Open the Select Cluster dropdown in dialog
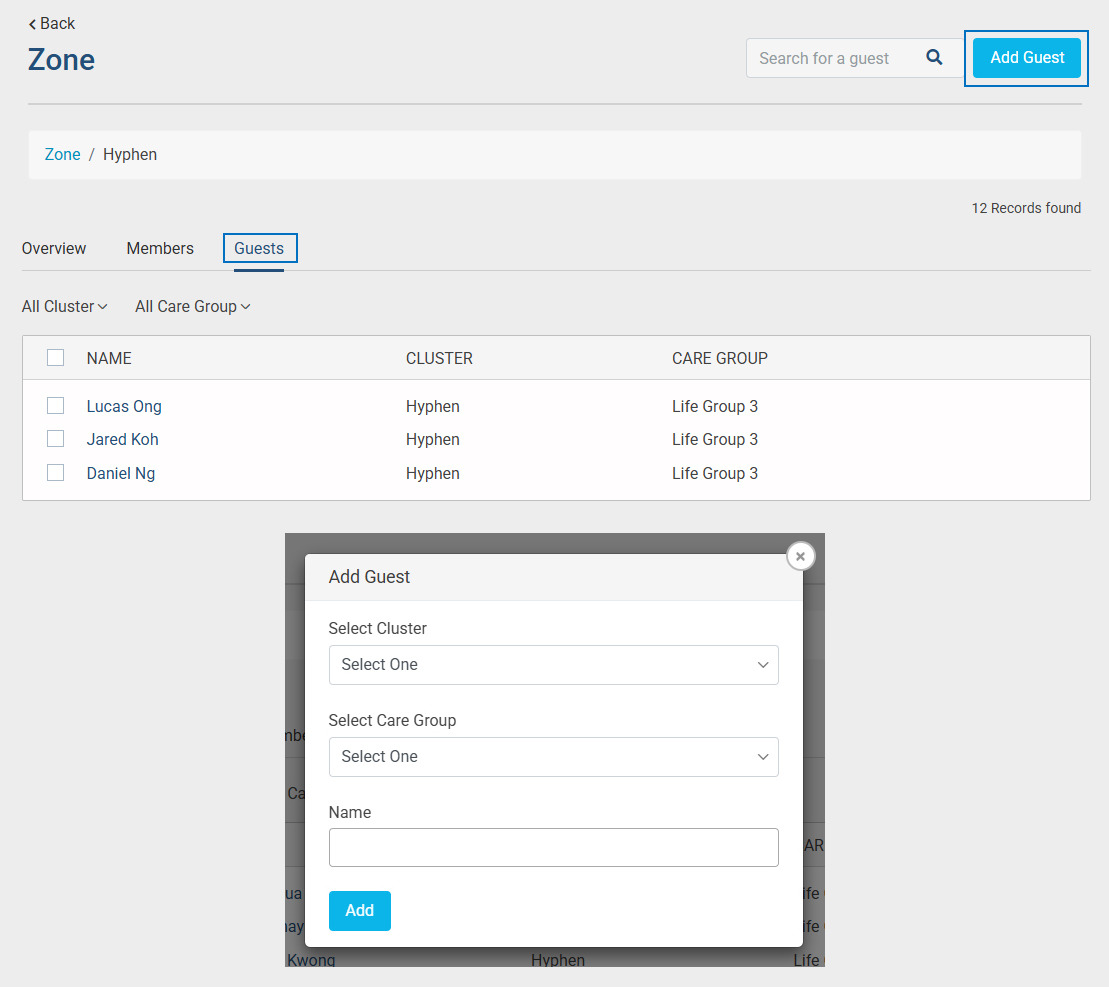1109x987 pixels. (553, 665)
